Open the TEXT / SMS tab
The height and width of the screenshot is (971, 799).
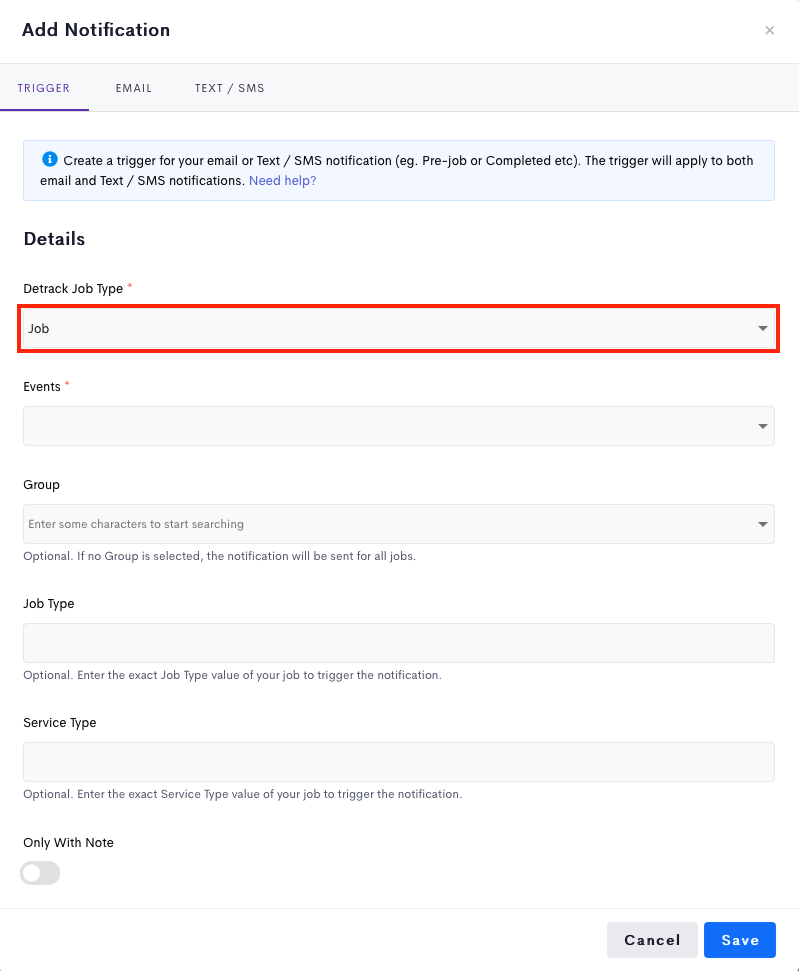229,88
